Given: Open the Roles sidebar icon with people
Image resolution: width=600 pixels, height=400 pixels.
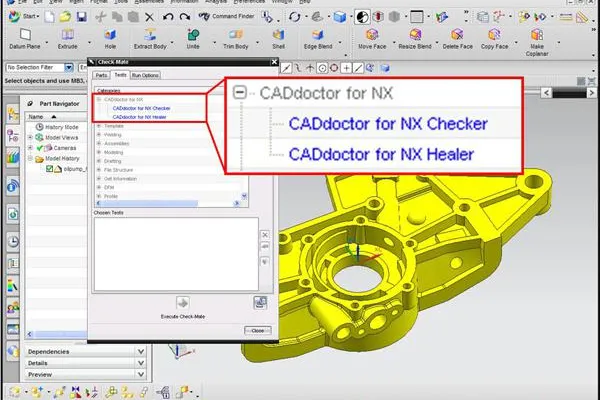Looking at the screenshot, I should 13,307.
